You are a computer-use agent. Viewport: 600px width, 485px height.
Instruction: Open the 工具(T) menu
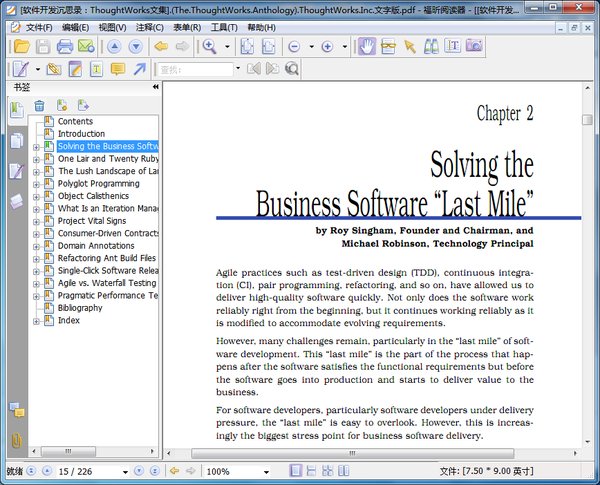click(224, 27)
